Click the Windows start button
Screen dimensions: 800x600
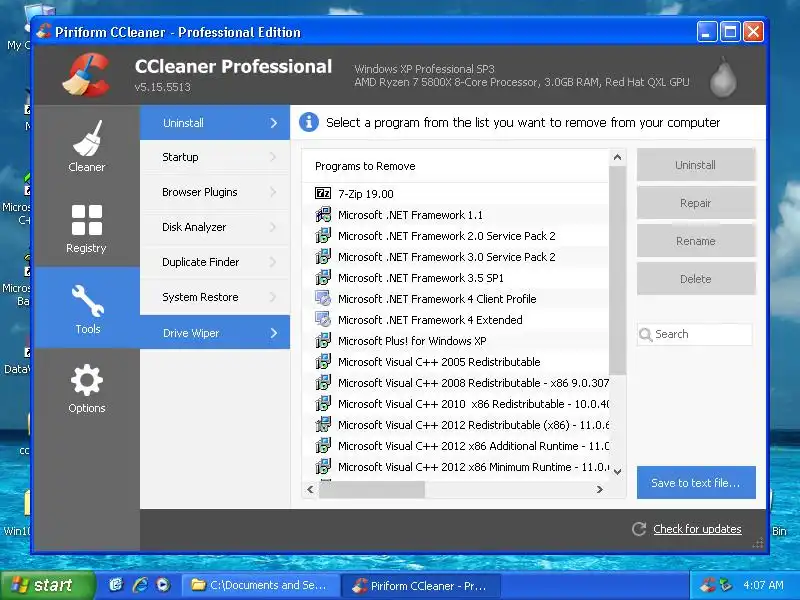(48, 585)
